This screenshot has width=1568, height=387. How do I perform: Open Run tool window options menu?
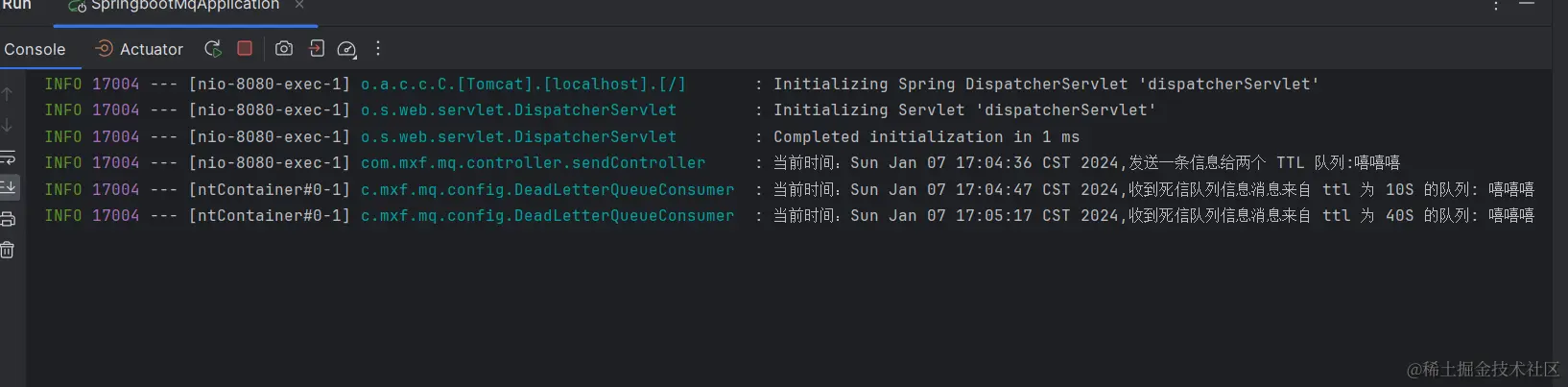1495,6
